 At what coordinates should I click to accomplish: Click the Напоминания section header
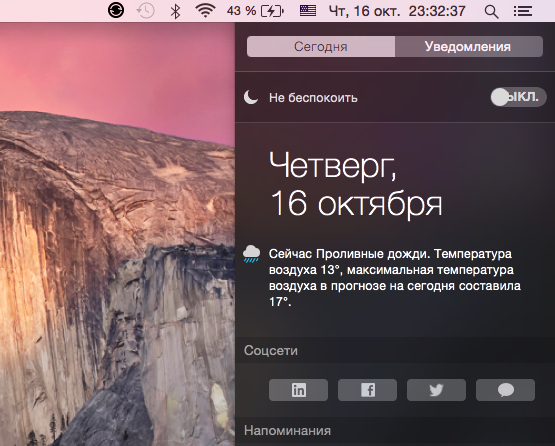point(287,431)
